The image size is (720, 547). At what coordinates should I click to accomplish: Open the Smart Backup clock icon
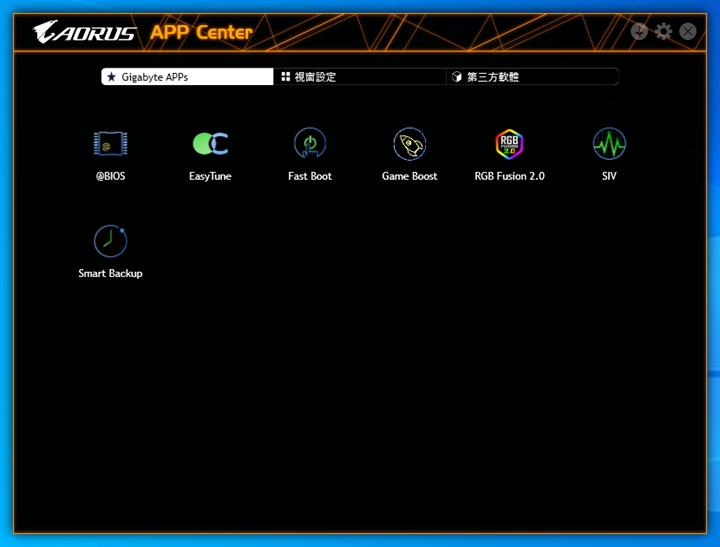pos(110,241)
